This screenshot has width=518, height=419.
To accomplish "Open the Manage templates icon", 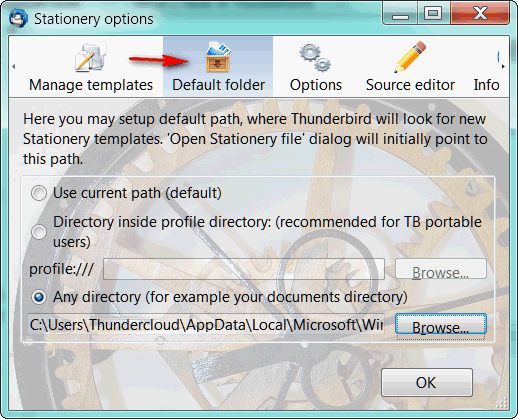I will [91, 57].
